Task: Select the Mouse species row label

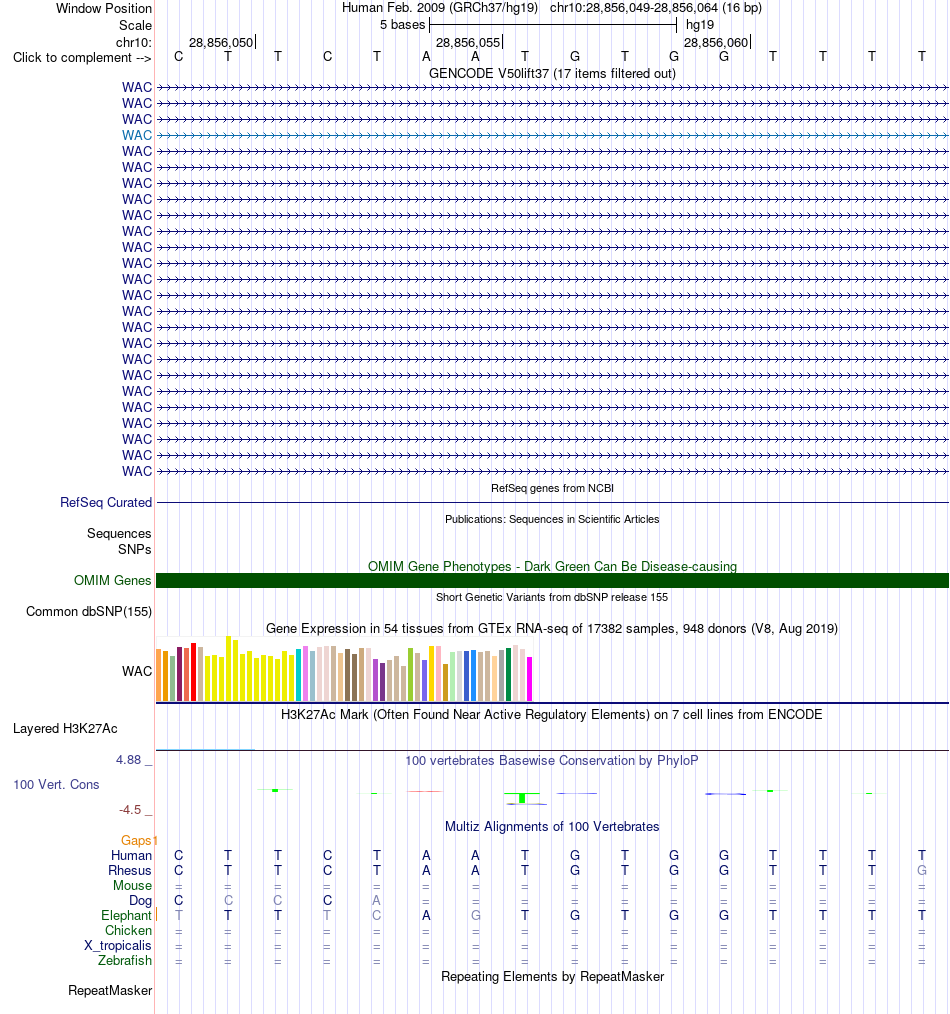Action: (133, 885)
